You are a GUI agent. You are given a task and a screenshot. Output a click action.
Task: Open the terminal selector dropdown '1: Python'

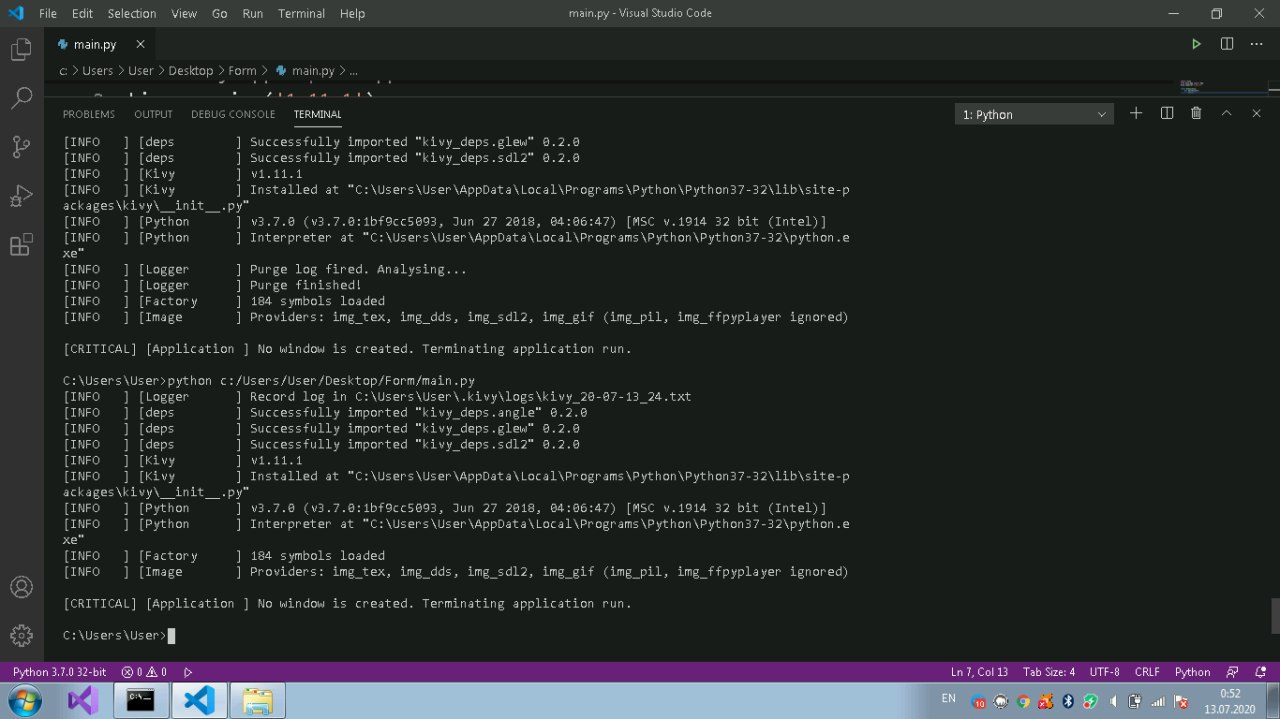point(1034,114)
